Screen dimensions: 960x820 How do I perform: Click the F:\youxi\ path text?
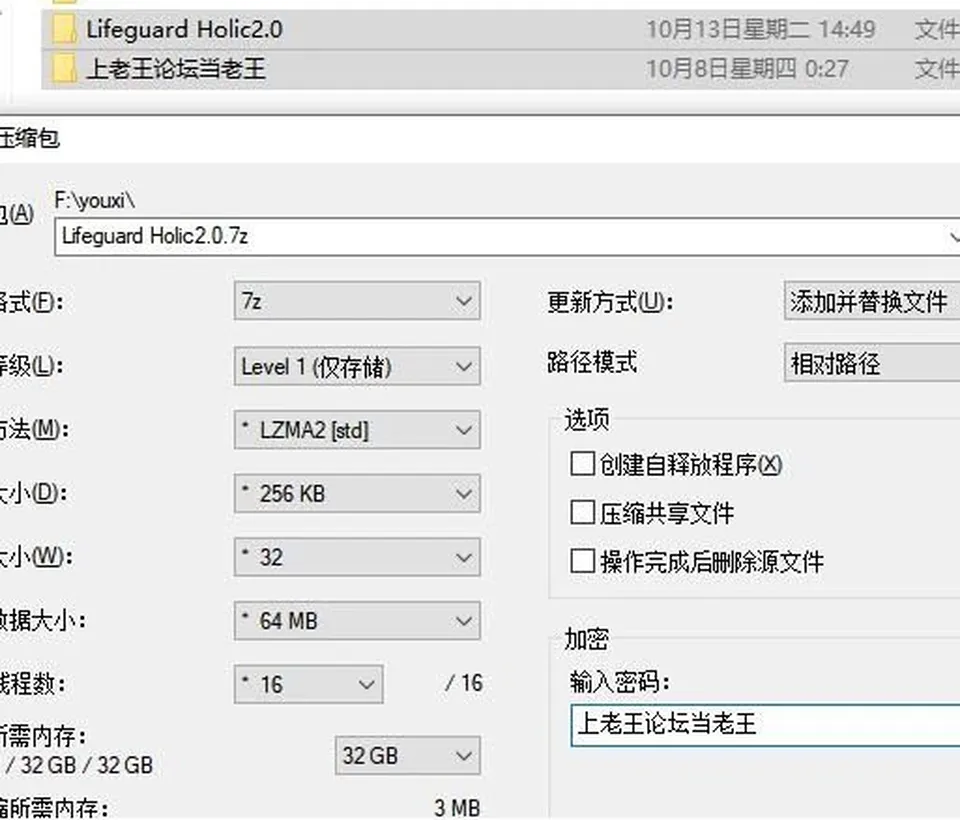pyautogui.click(x=94, y=200)
